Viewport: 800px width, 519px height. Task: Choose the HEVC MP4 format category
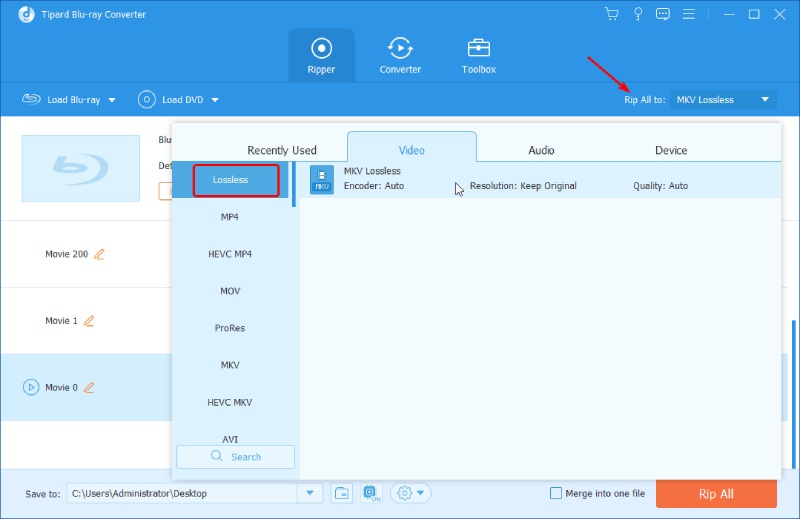[230, 254]
